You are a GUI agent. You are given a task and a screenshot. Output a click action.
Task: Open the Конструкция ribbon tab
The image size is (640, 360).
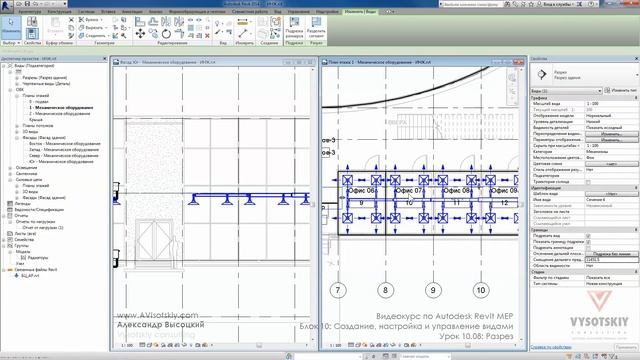[59, 12]
